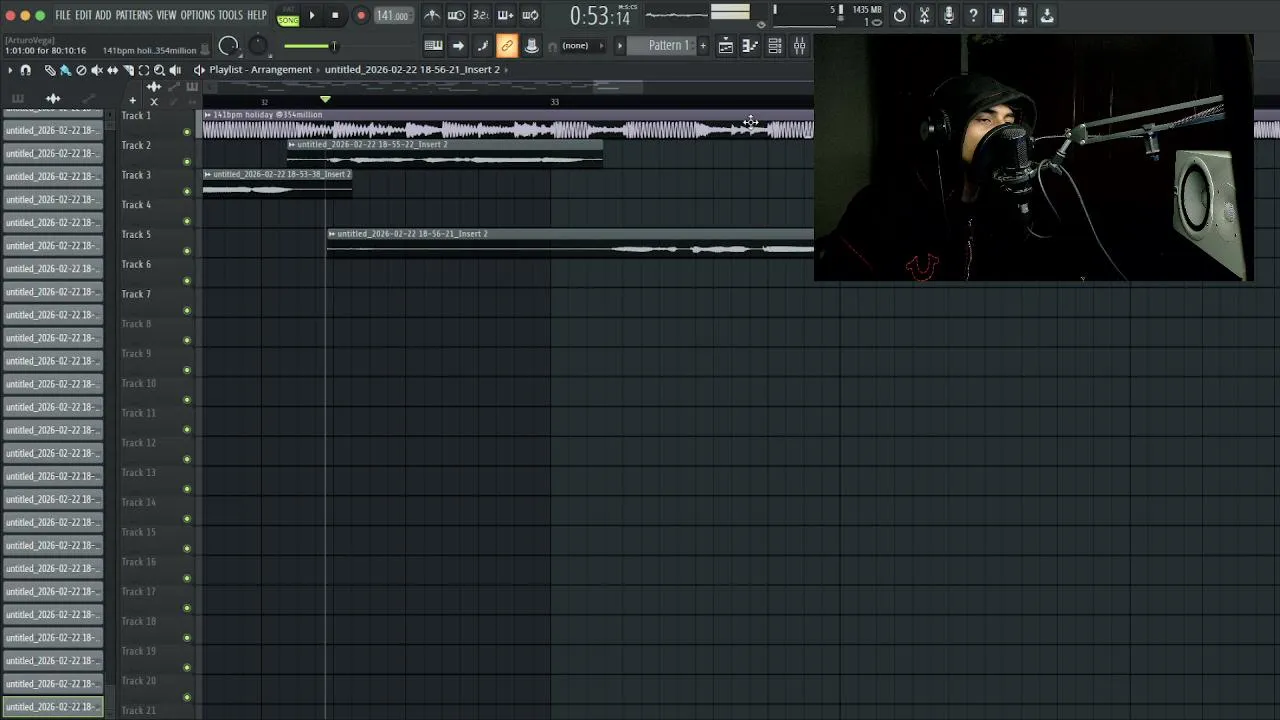
Task: Open the OPTIONS menu
Action: coord(197,15)
